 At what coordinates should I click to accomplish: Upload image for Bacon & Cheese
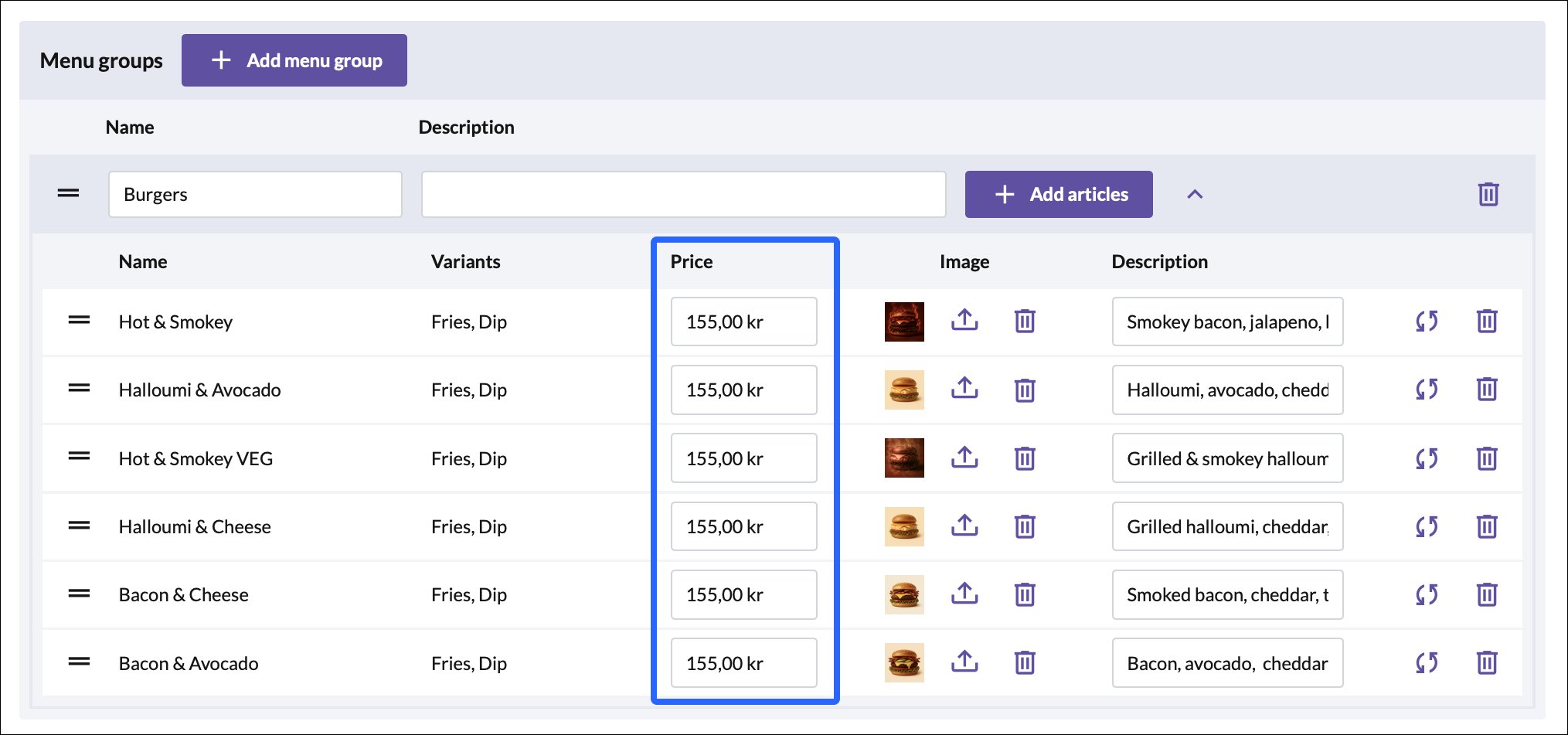[x=964, y=594]
